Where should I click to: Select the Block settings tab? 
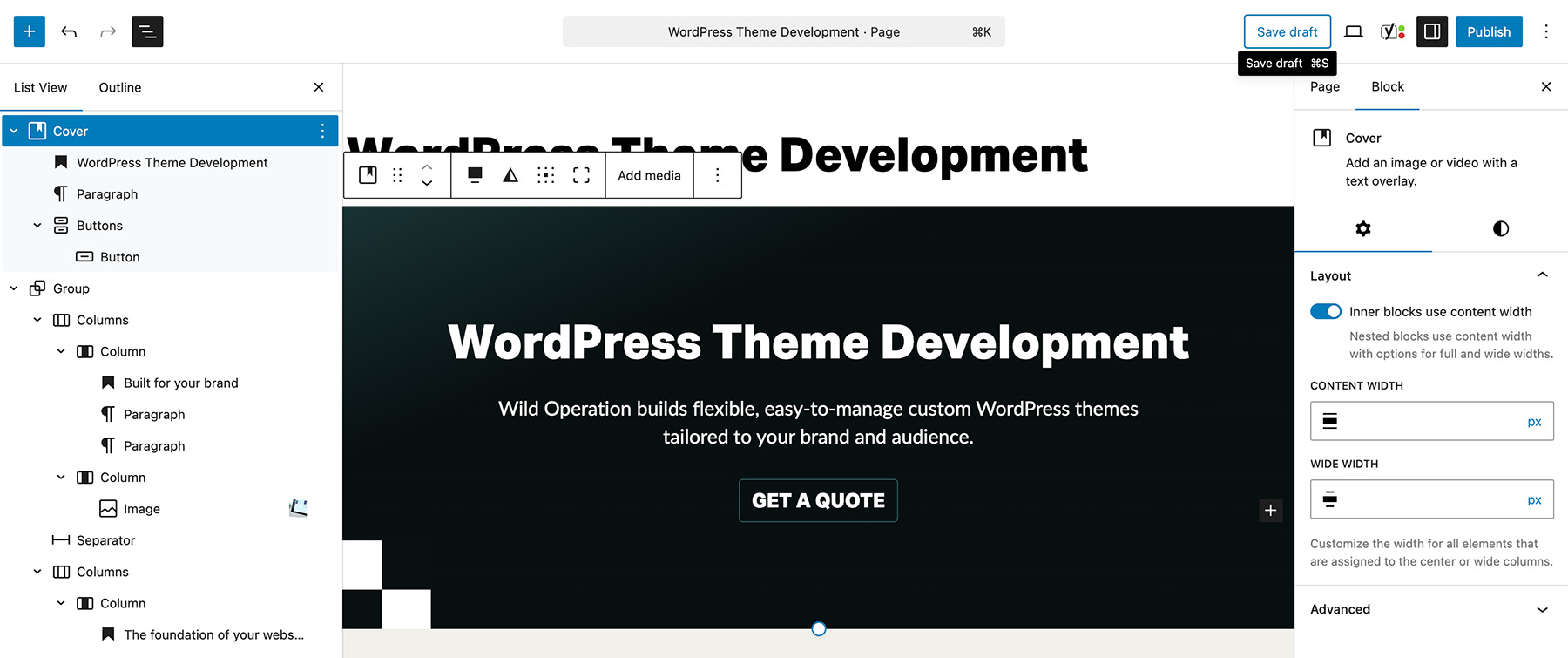pyautogui.click(x=1388, y=86)
